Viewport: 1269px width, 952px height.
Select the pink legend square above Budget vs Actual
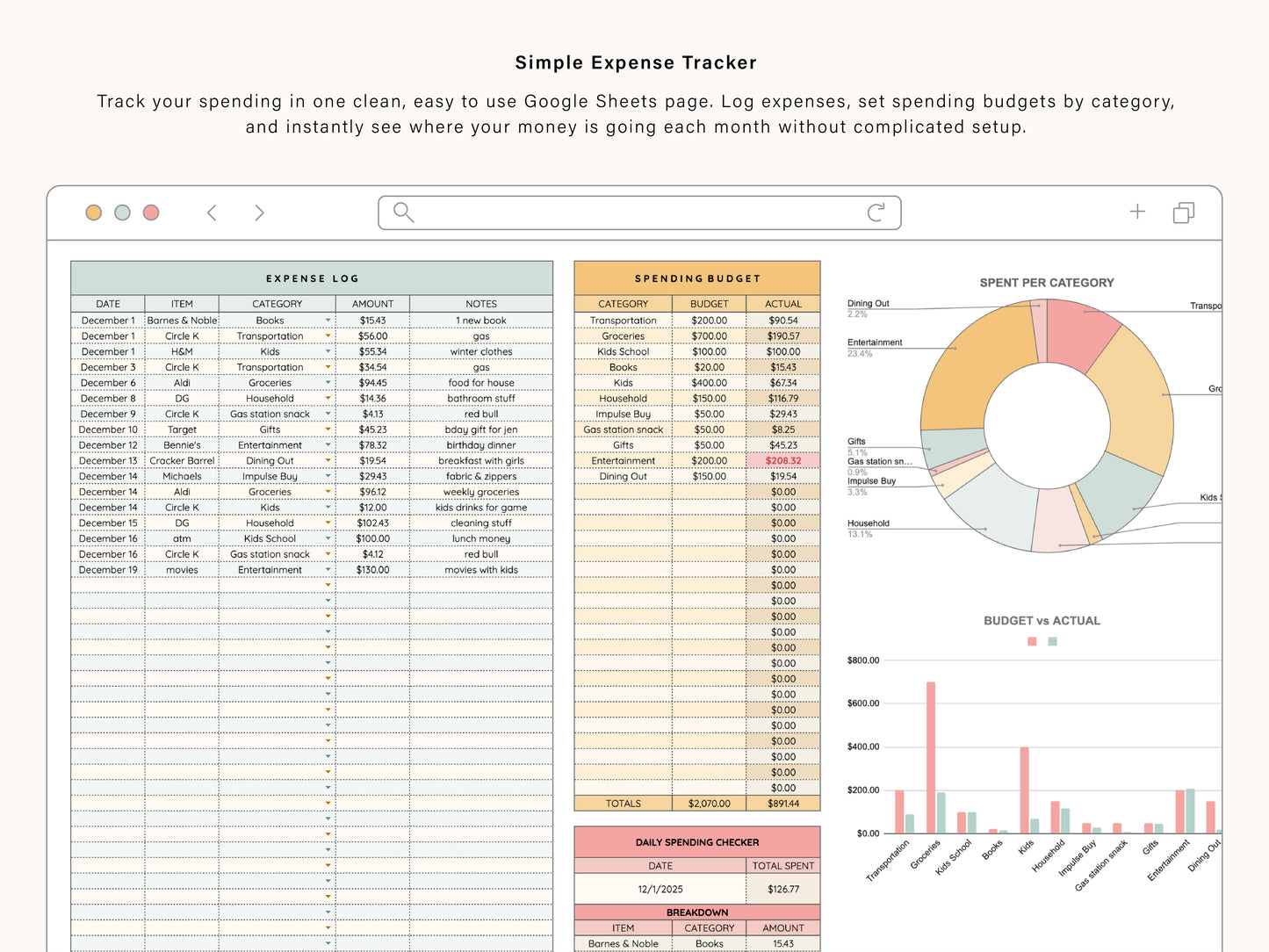click(x=1031, y=641)
